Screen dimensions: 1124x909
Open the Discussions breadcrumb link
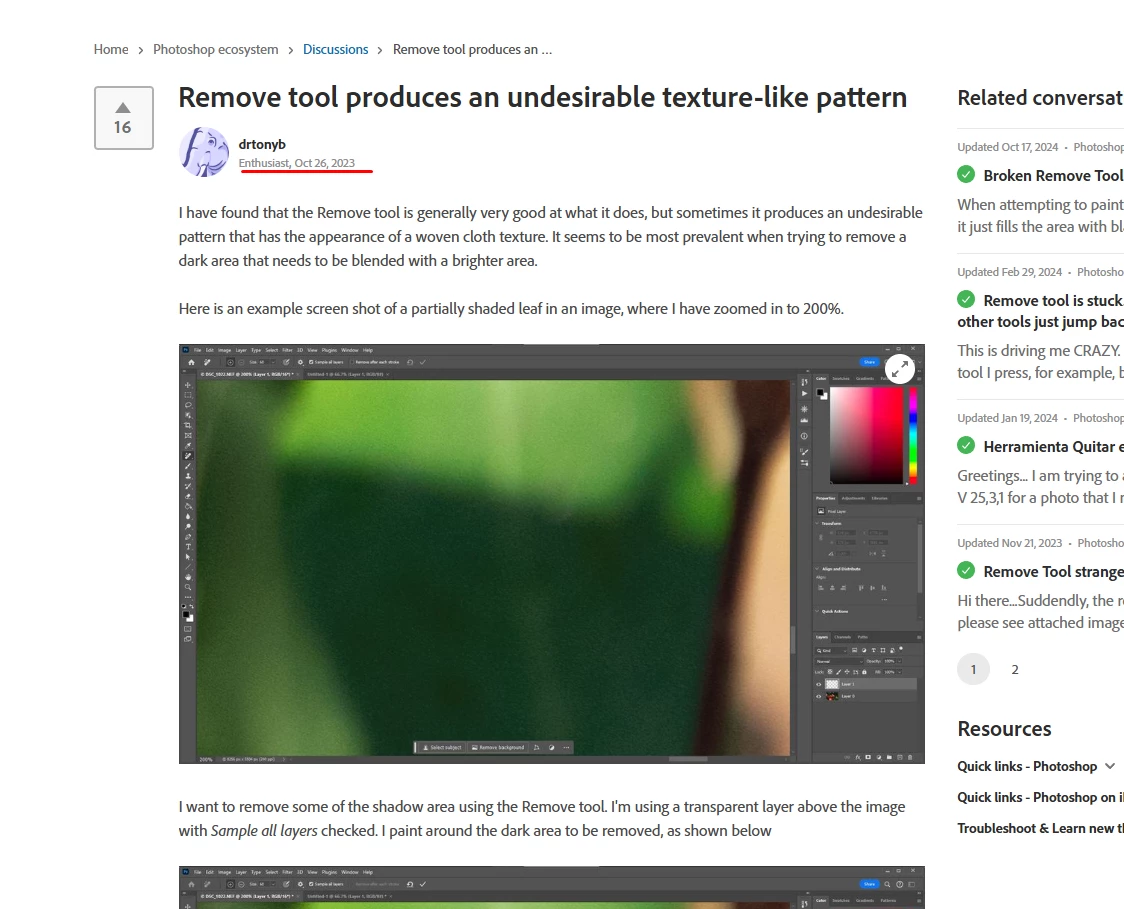click(335, 49)
